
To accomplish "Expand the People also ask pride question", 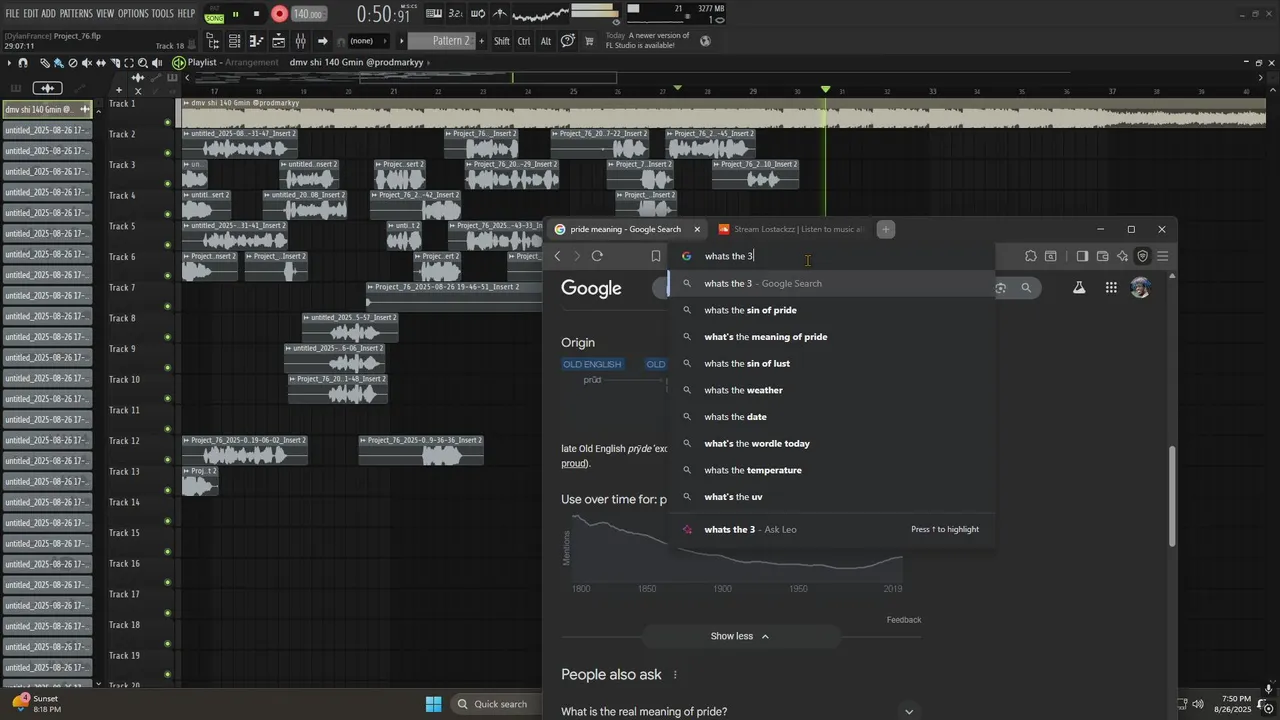I will coord(739,711).
